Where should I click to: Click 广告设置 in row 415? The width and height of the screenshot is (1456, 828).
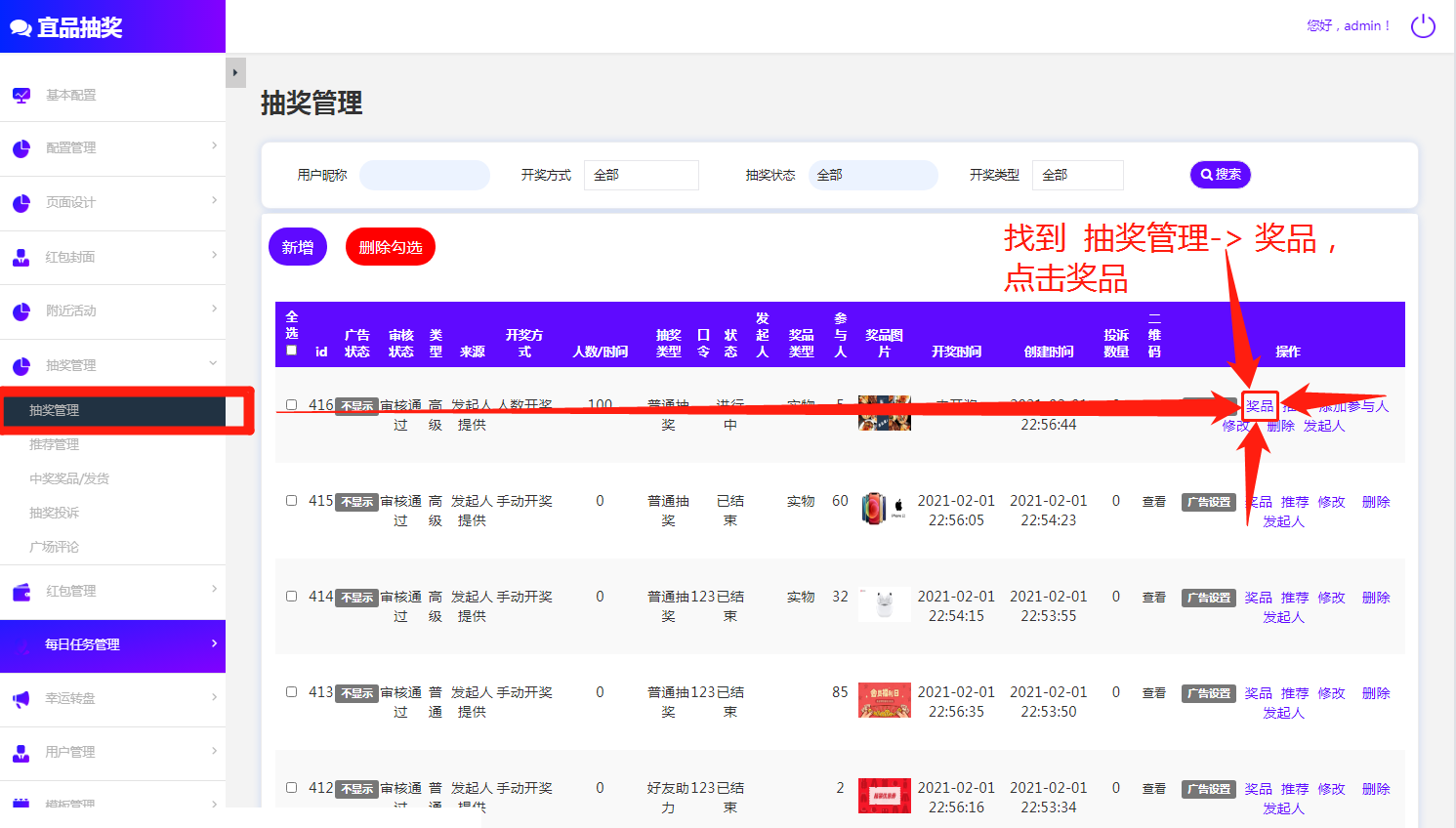(1209, 502)
